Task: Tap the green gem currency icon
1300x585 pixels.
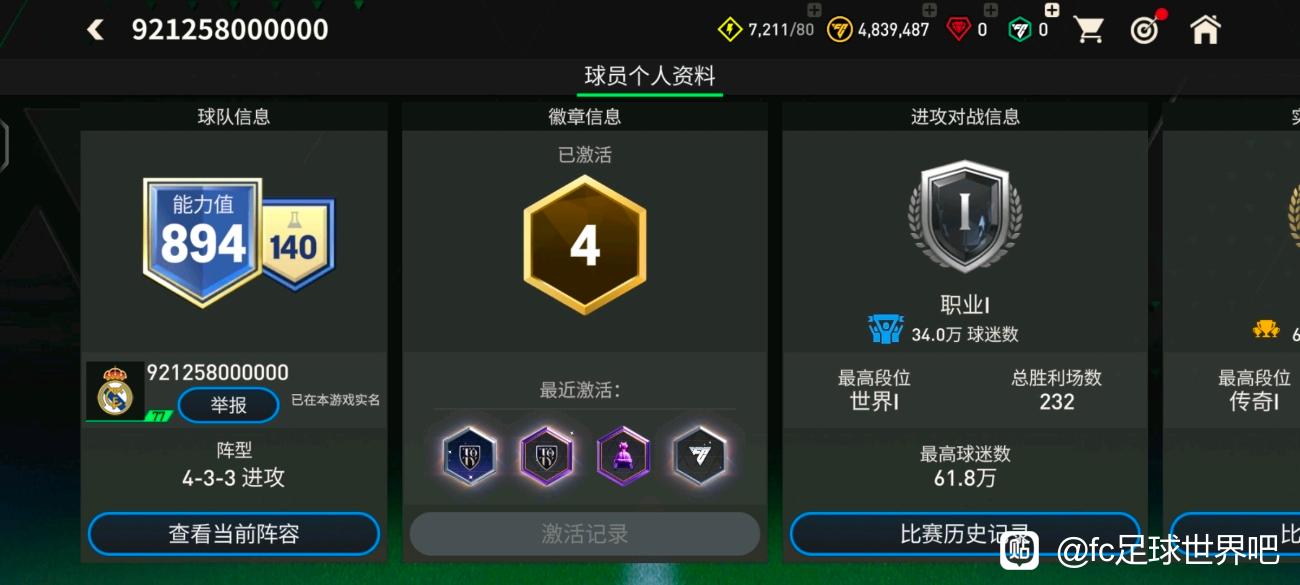Action: [x=1019, y=30]
